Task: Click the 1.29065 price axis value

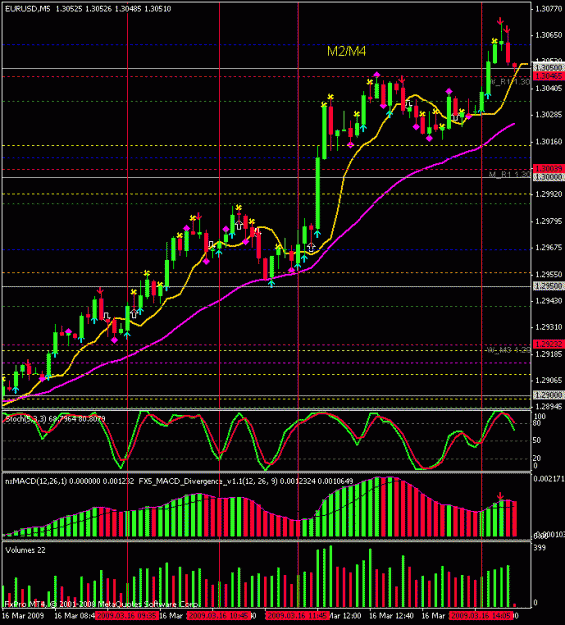Action: (548, 380)
